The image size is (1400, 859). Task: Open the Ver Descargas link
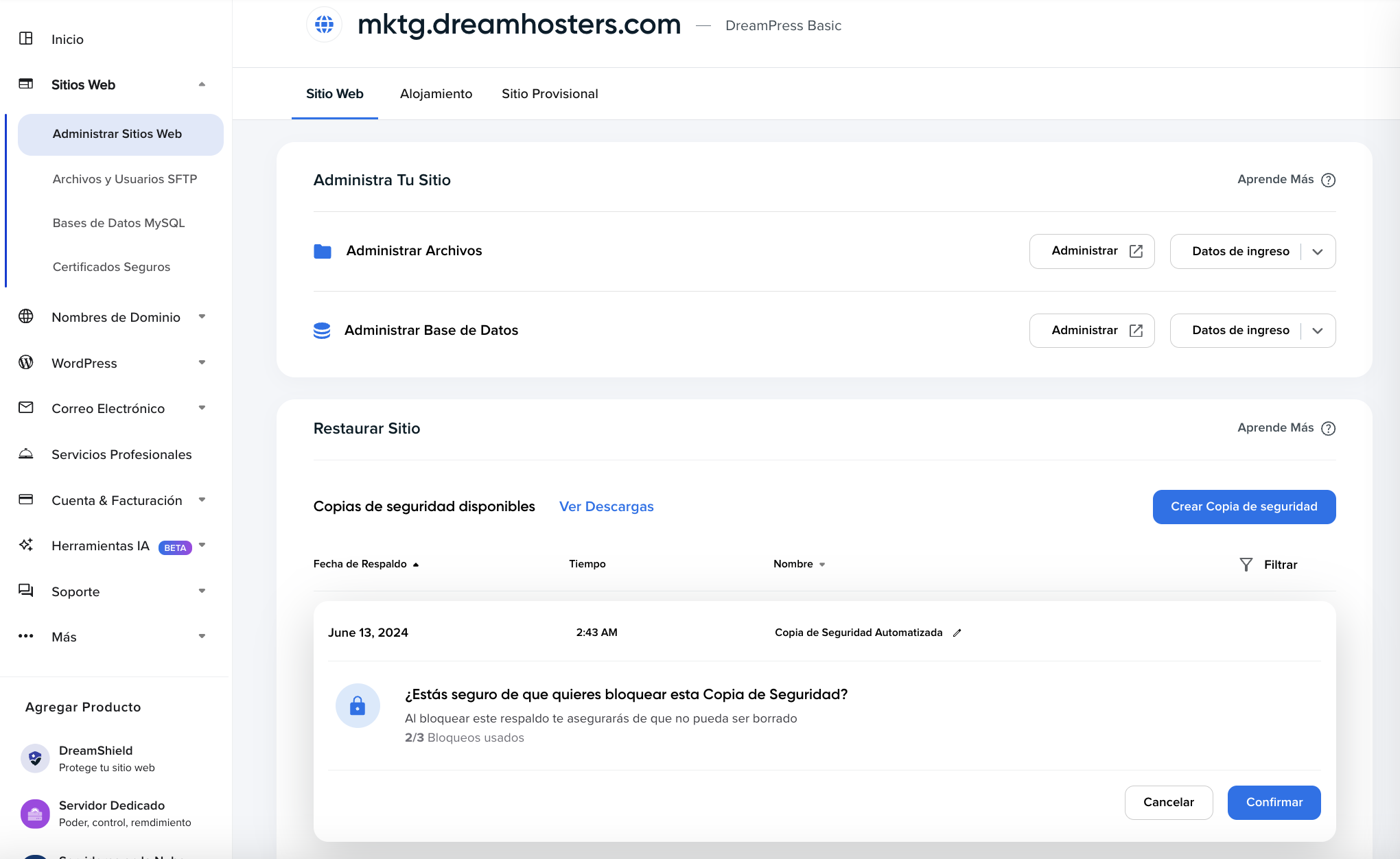click(x=606, y=507)
